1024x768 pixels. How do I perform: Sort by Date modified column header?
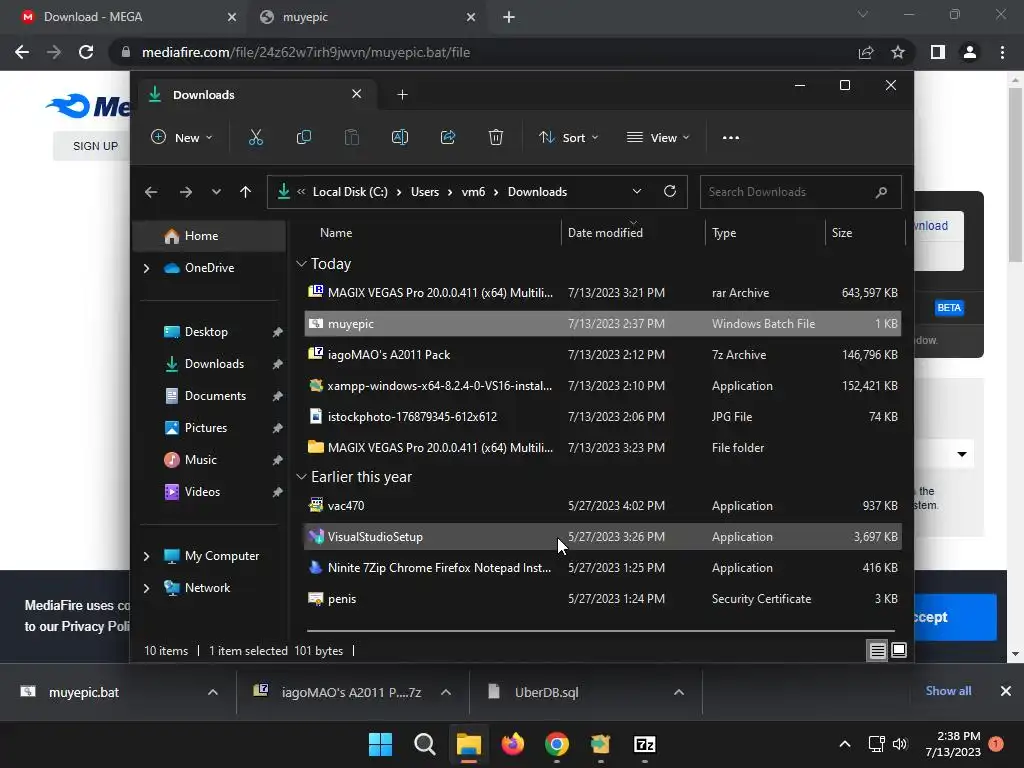(605, 232)
